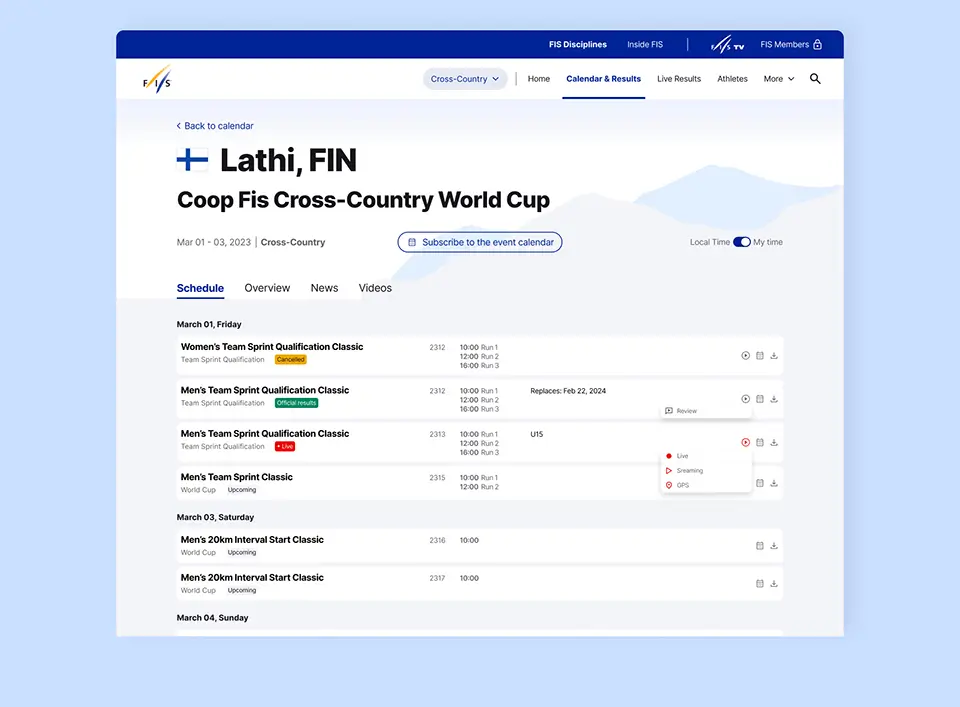
Task: Click Inside FIS in top bar
Action: click(645, 44)
